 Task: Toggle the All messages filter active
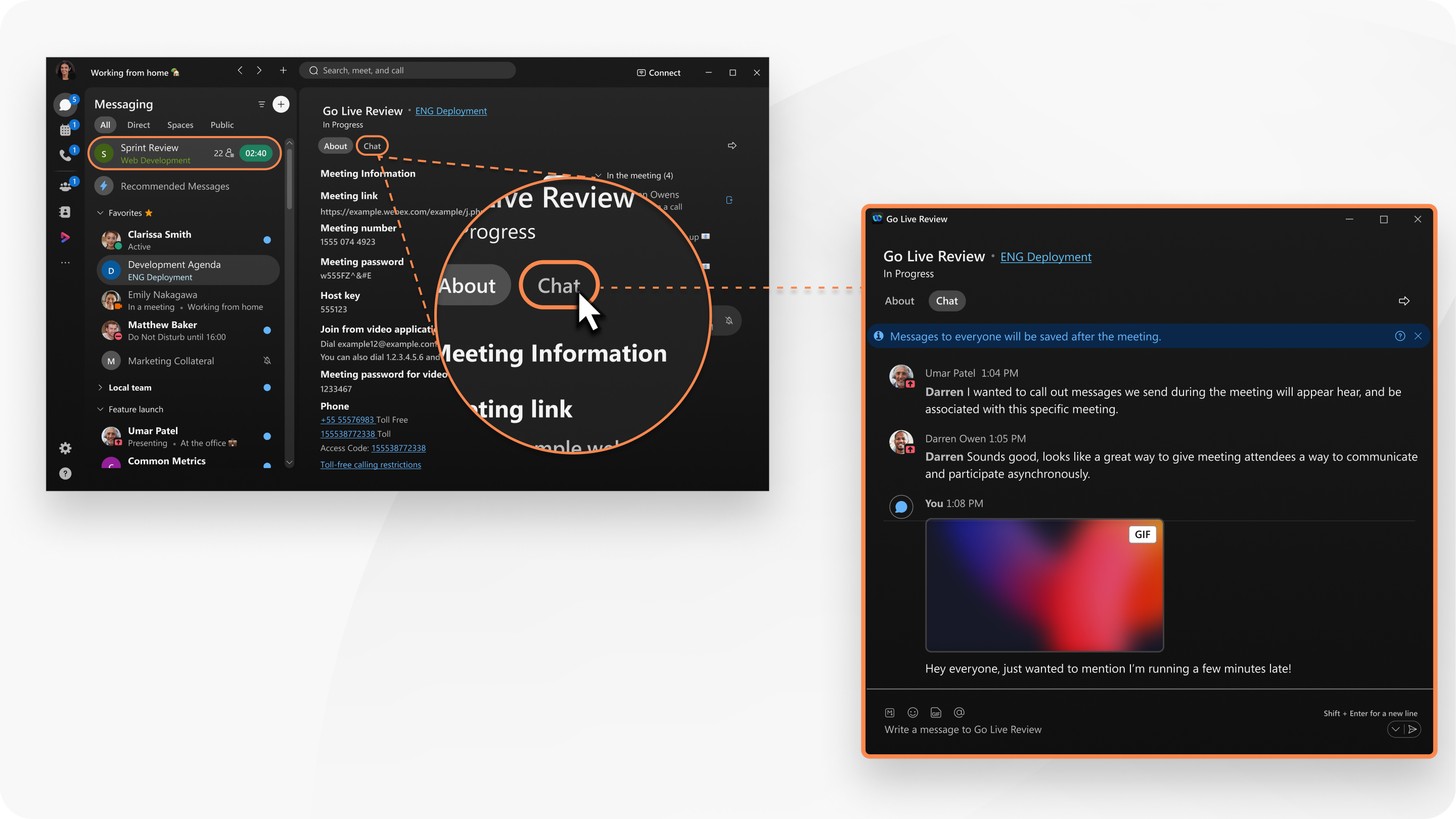[106, 124]
